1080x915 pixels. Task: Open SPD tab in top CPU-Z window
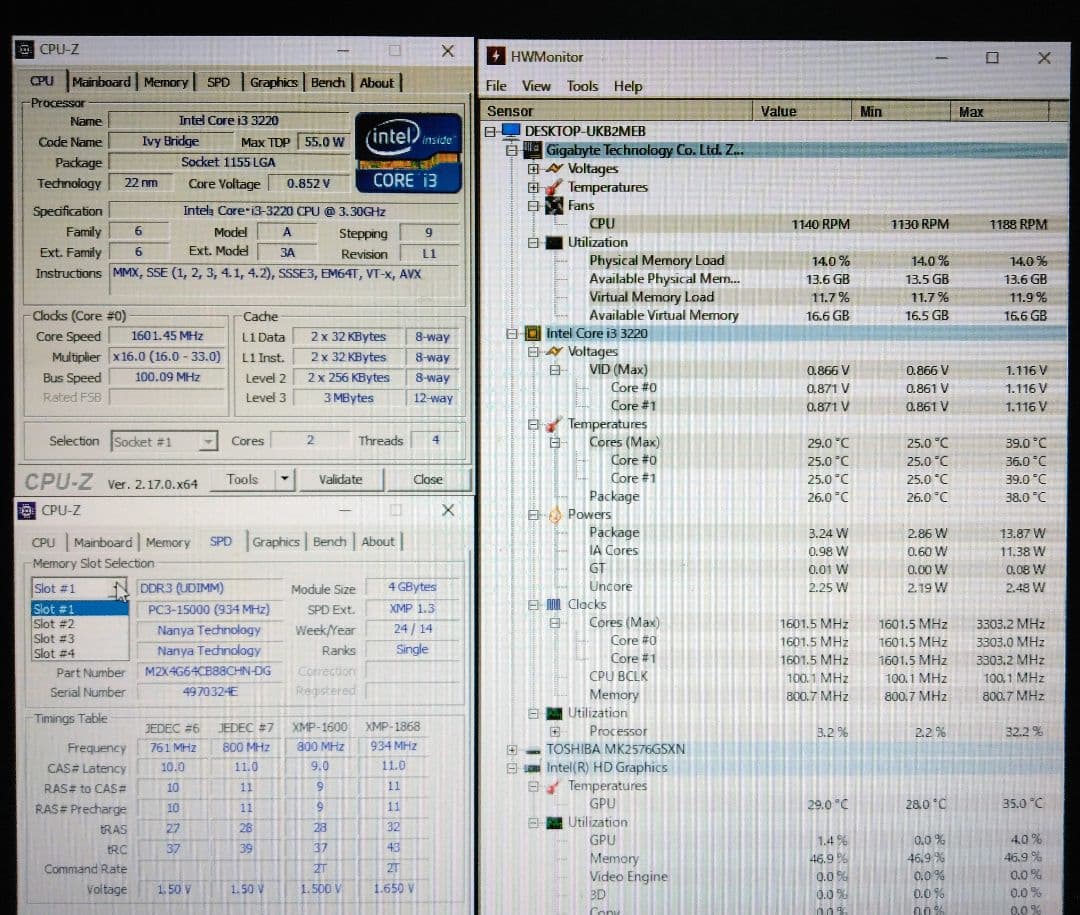[x=218, y=82]
